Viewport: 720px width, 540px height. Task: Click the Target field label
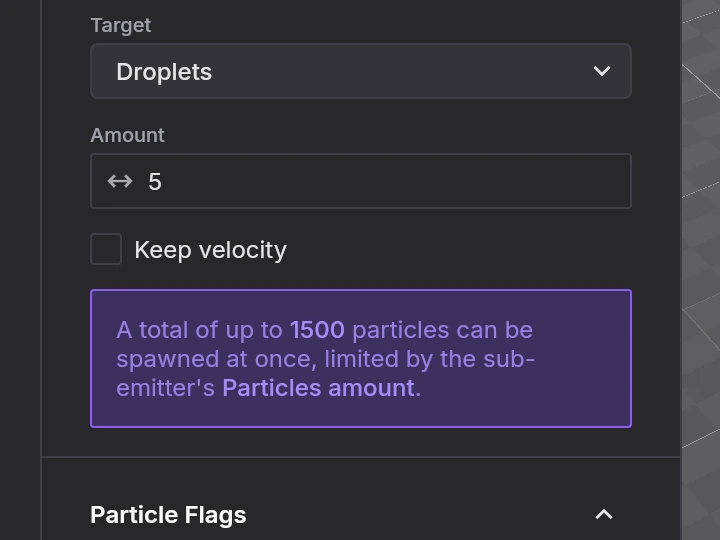tap(120, 25)
